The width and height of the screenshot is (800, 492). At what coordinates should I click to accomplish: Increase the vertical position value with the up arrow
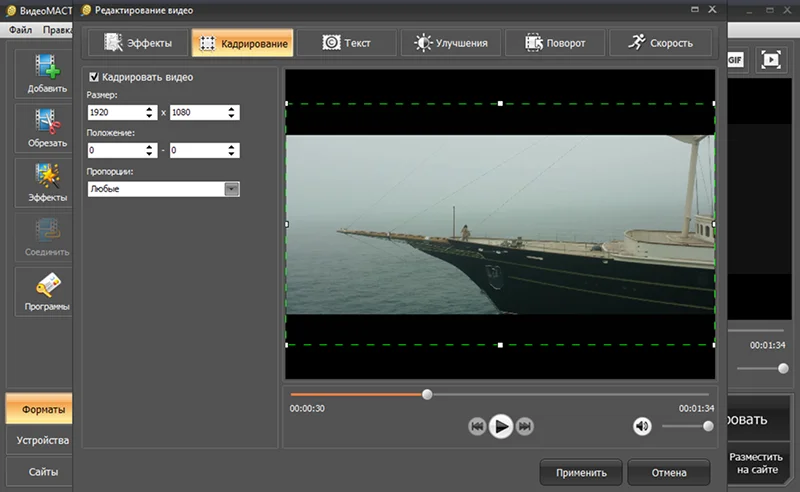pos(232,147)
